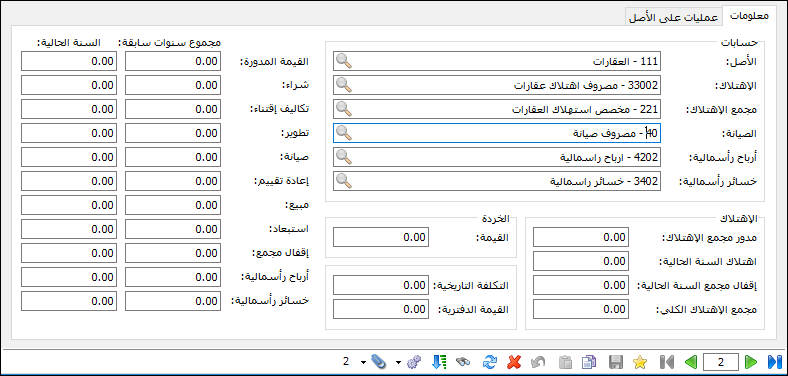788x376 pixels.
Task: Click خسائر رأسمالية row previous years field
Action: pos(172,301)
